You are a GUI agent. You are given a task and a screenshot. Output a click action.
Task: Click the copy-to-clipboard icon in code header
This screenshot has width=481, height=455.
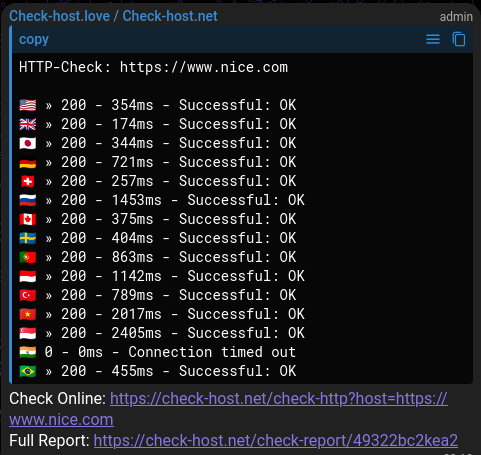(459, 39)
